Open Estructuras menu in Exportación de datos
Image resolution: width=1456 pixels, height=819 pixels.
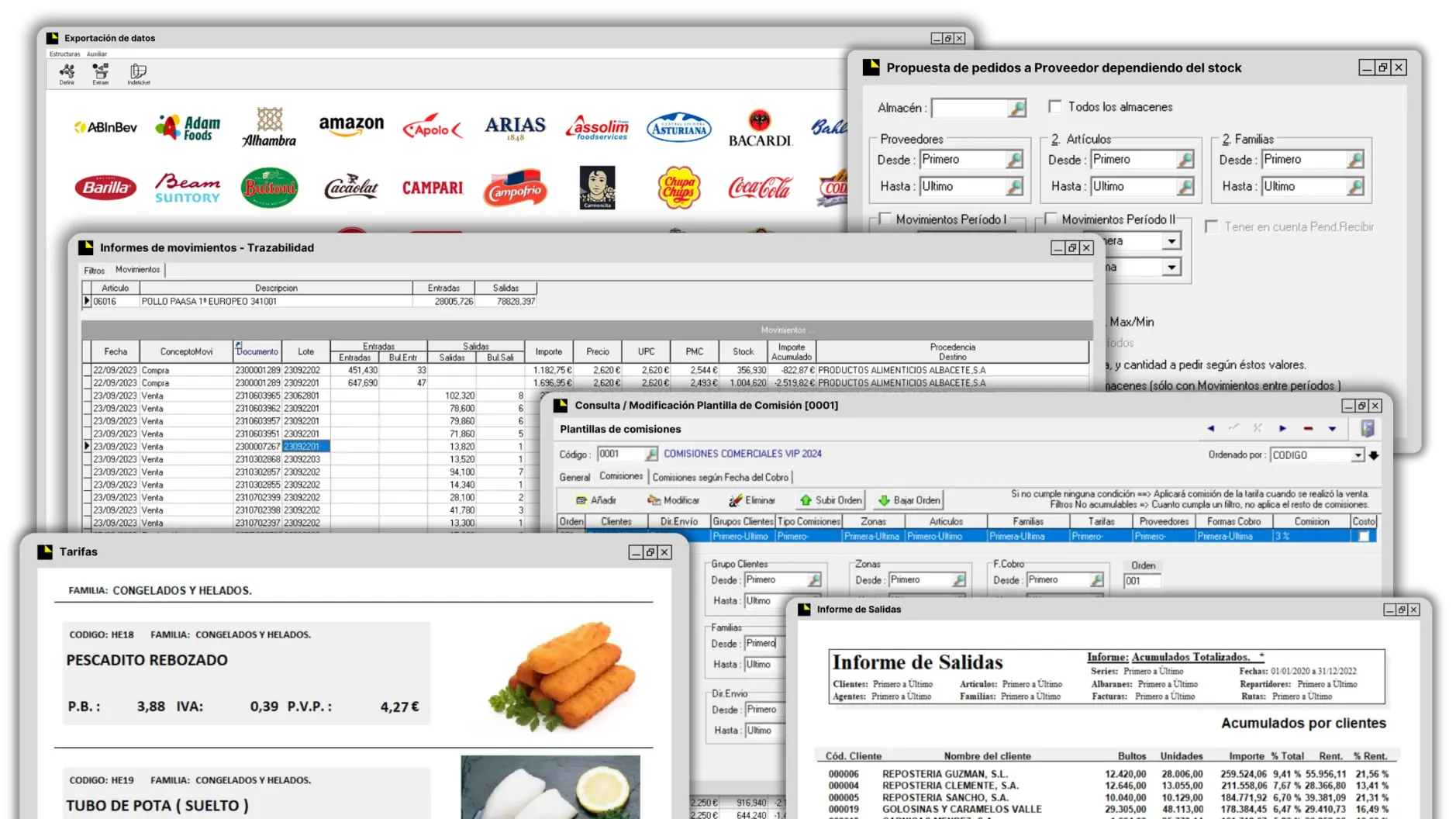tap(65, 54)
